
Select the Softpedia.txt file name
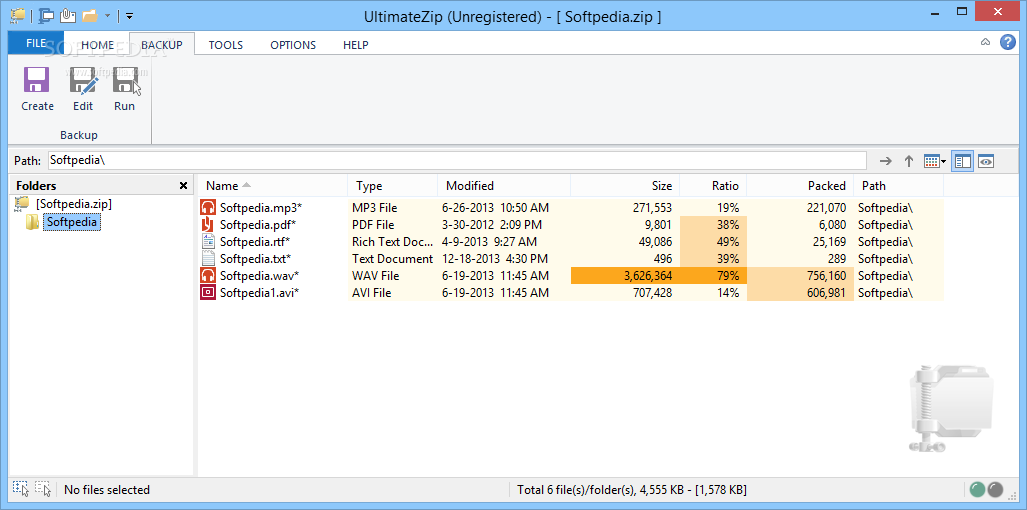(255, 259)
